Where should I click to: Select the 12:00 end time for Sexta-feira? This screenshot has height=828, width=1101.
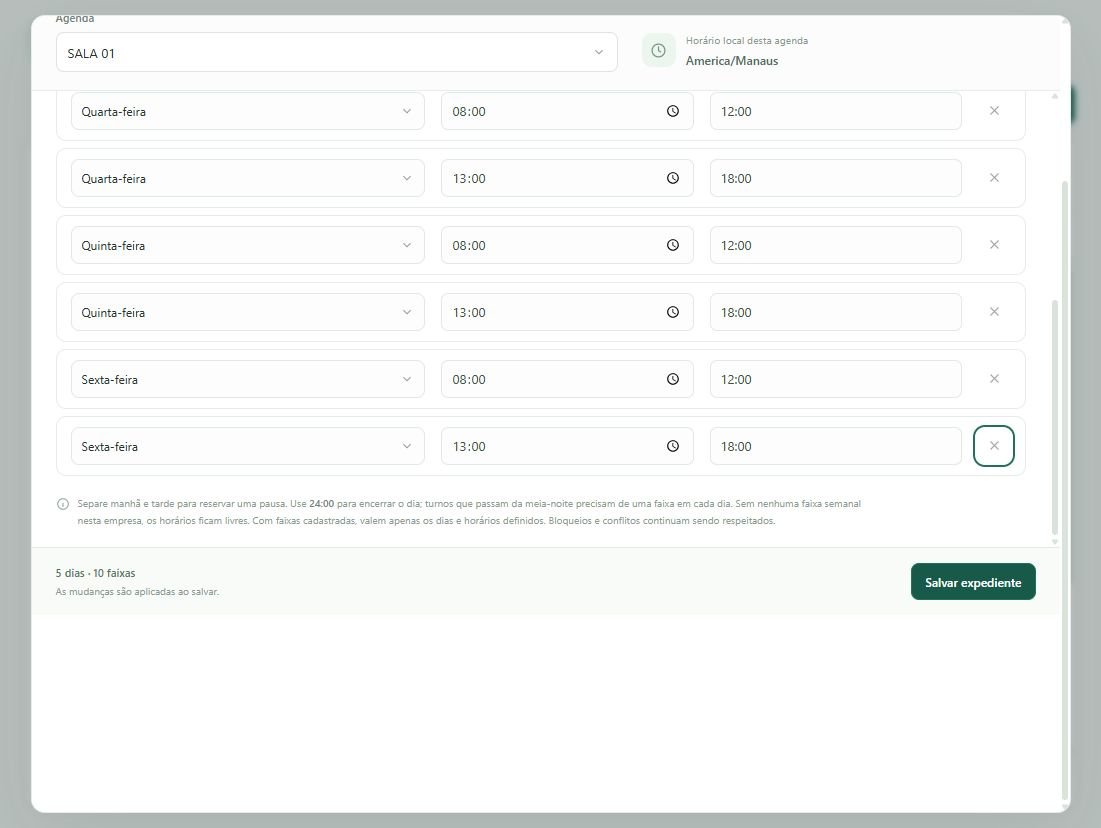pos(836,379)
